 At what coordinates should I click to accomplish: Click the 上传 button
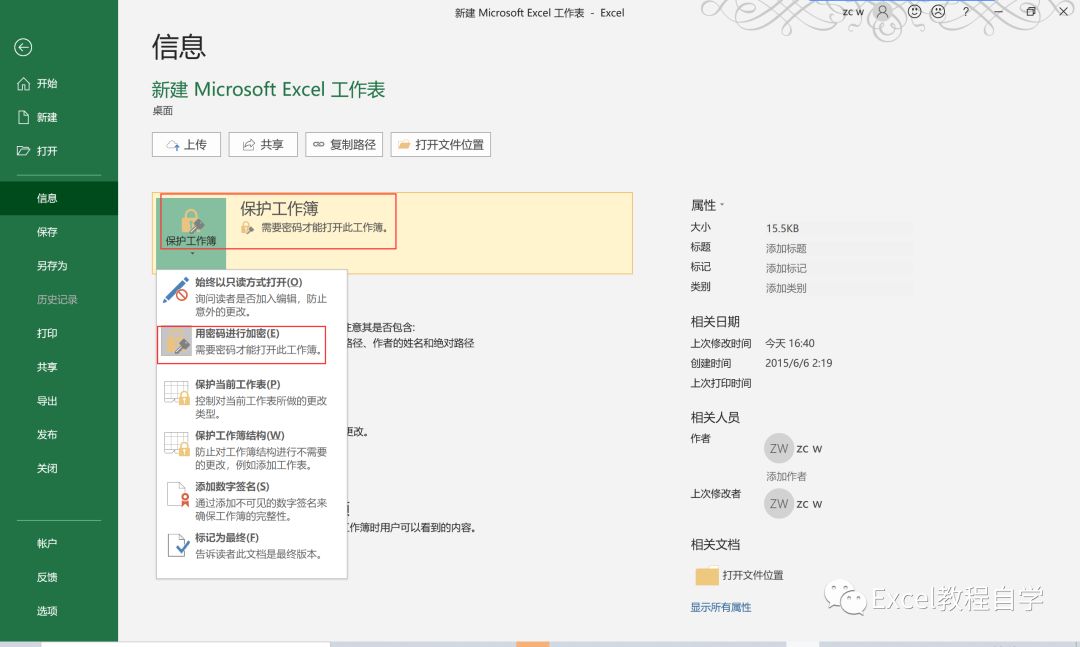(186, 145)
